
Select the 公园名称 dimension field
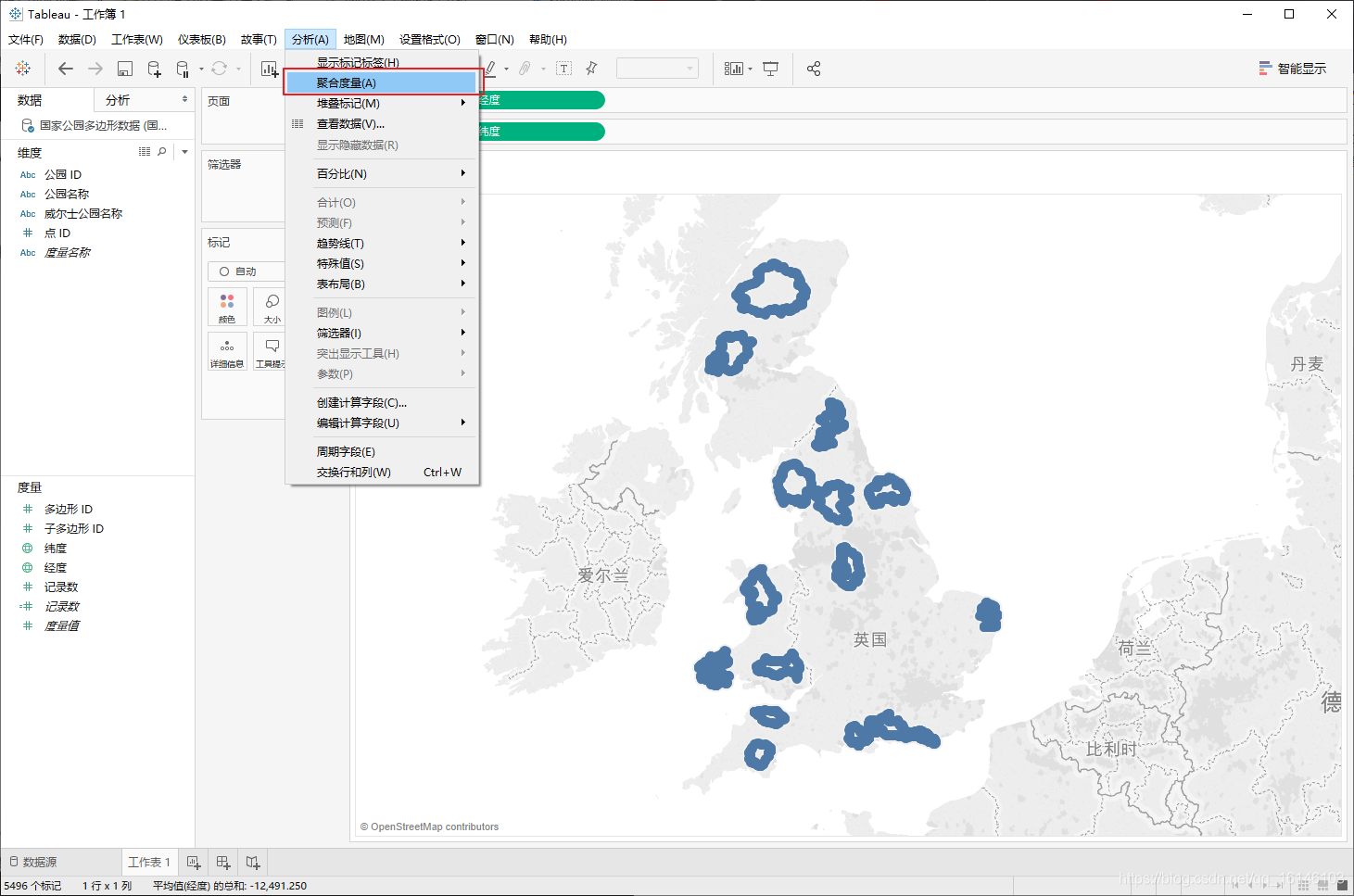point(67,194)
